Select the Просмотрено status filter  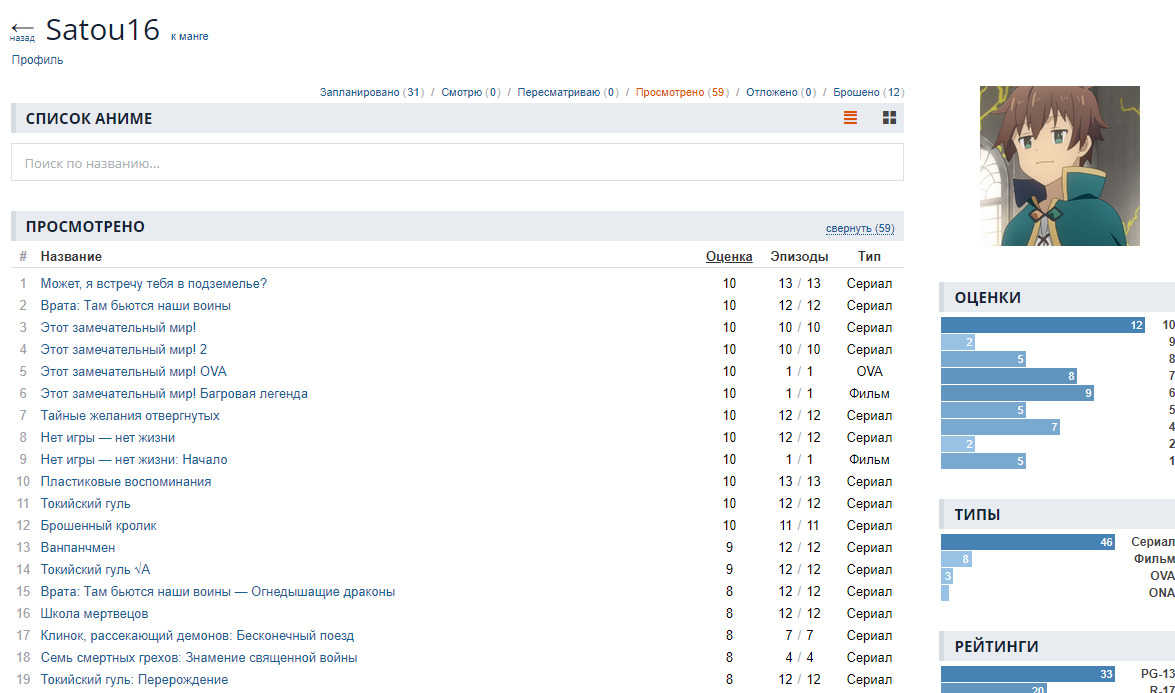tap(669, 92)
